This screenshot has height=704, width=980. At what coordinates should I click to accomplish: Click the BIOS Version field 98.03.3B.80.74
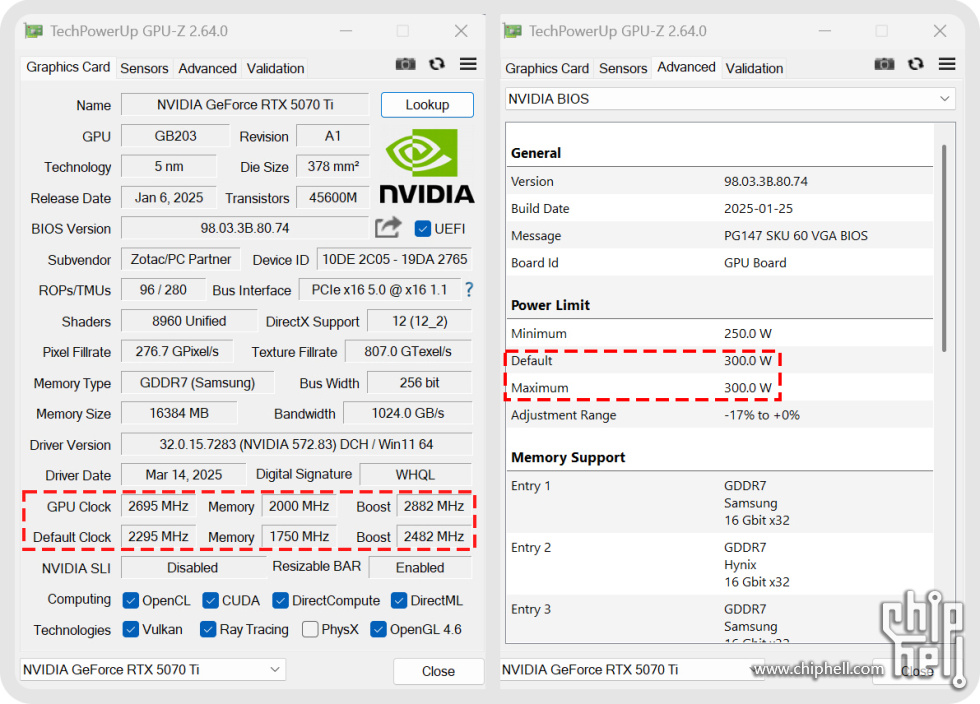[245, 228]
